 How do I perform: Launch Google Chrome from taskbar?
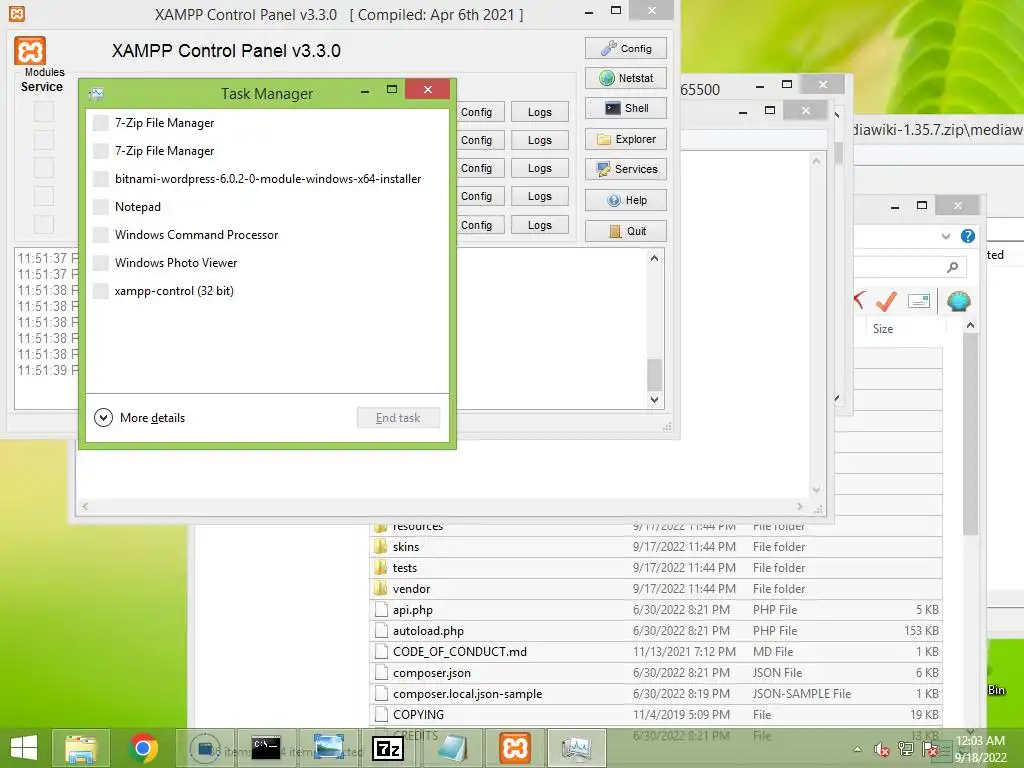tap(143, 748)
